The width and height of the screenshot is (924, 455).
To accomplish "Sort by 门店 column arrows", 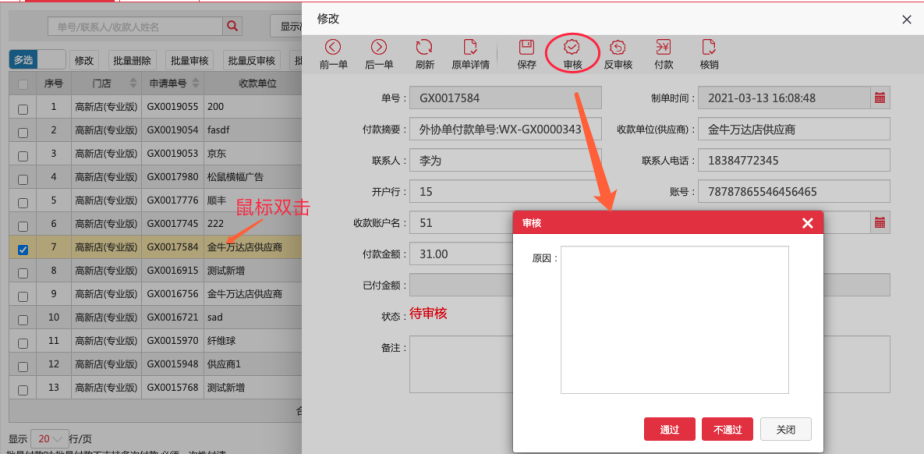I will [x=133, y=83].
